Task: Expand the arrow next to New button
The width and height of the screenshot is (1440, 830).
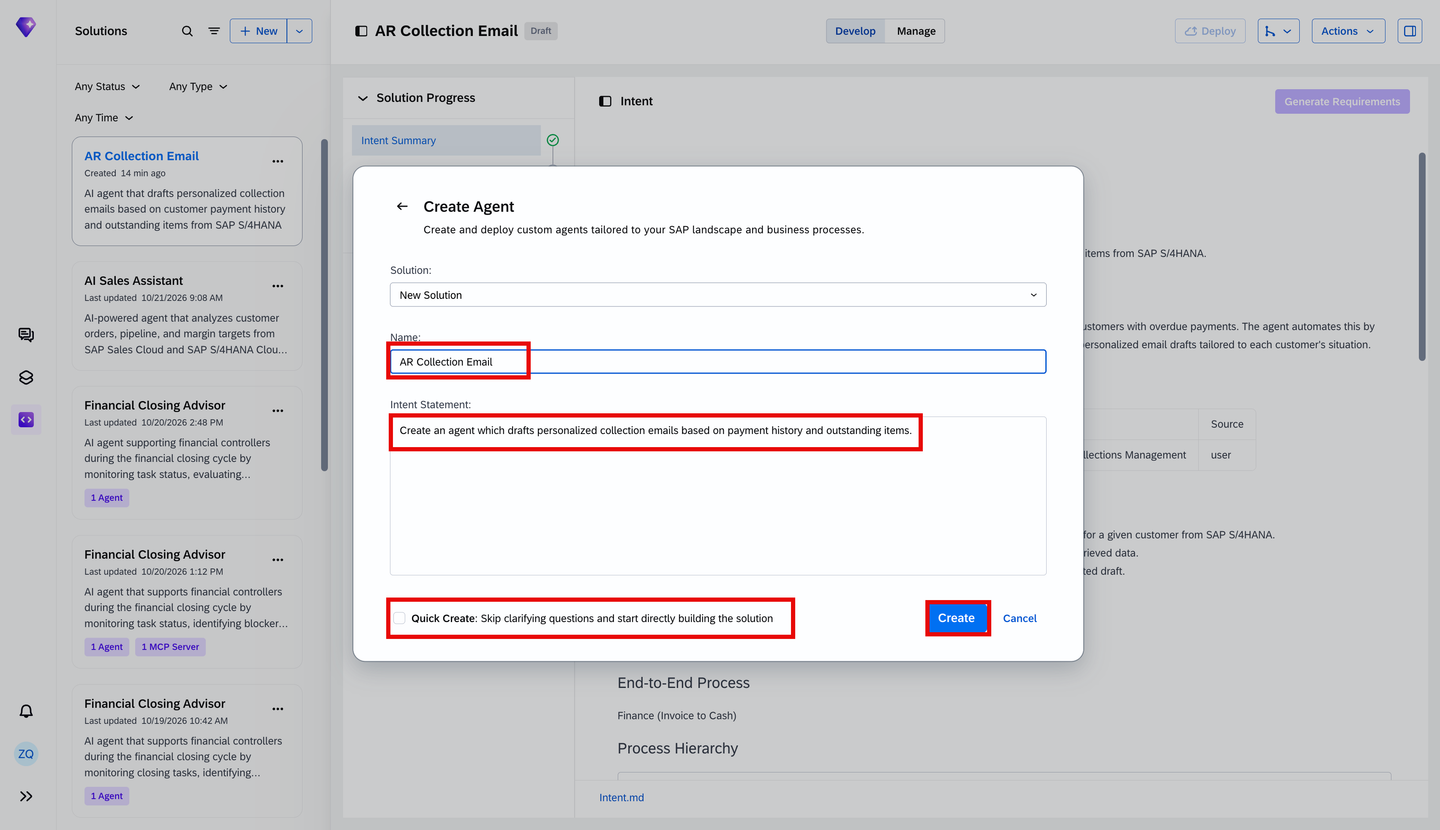Action: (x=300, y=31)
